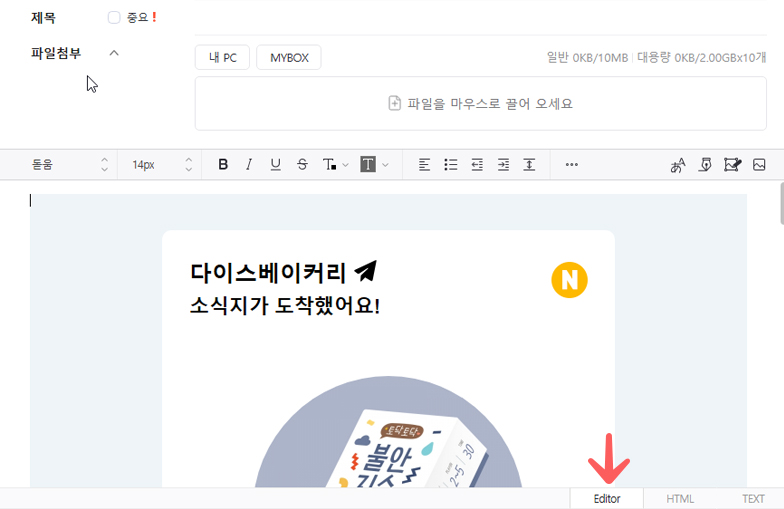Click the yellow N logo badge
This screenshot has height=509, width=784.
tap(569, 280)
